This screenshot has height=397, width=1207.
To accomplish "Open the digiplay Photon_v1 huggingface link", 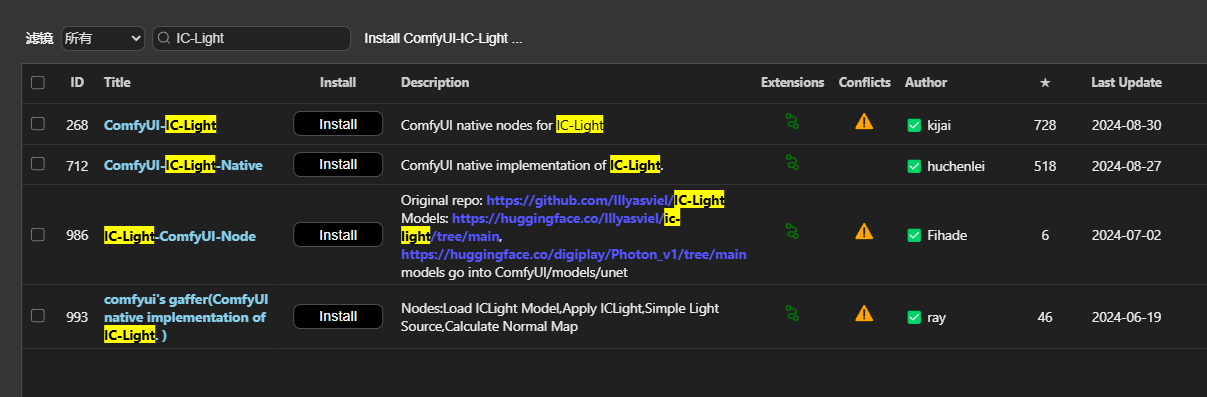I will coord(574,254).
